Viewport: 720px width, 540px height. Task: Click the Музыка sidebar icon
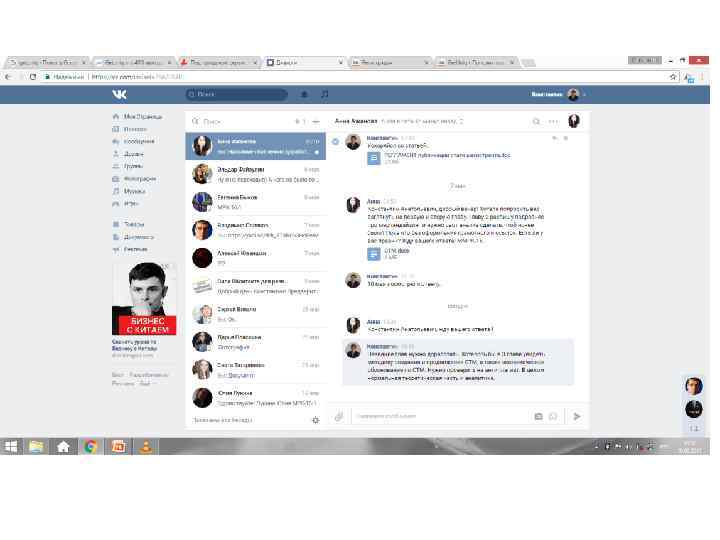pyautogui.click(x=116, y=191)
